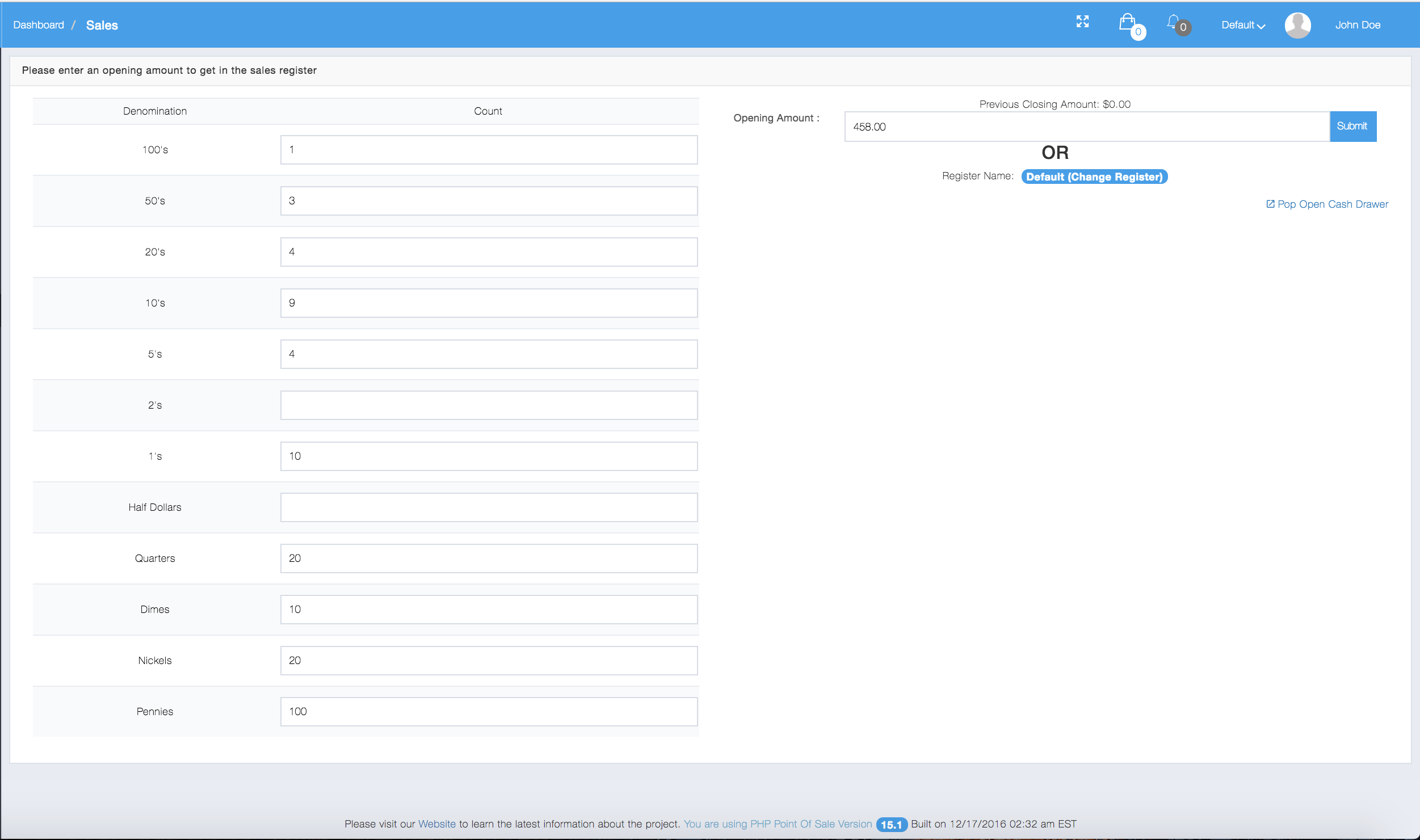
Task: Open Pop Open Cash Drawer link
Action: [x=1332, y=204]
